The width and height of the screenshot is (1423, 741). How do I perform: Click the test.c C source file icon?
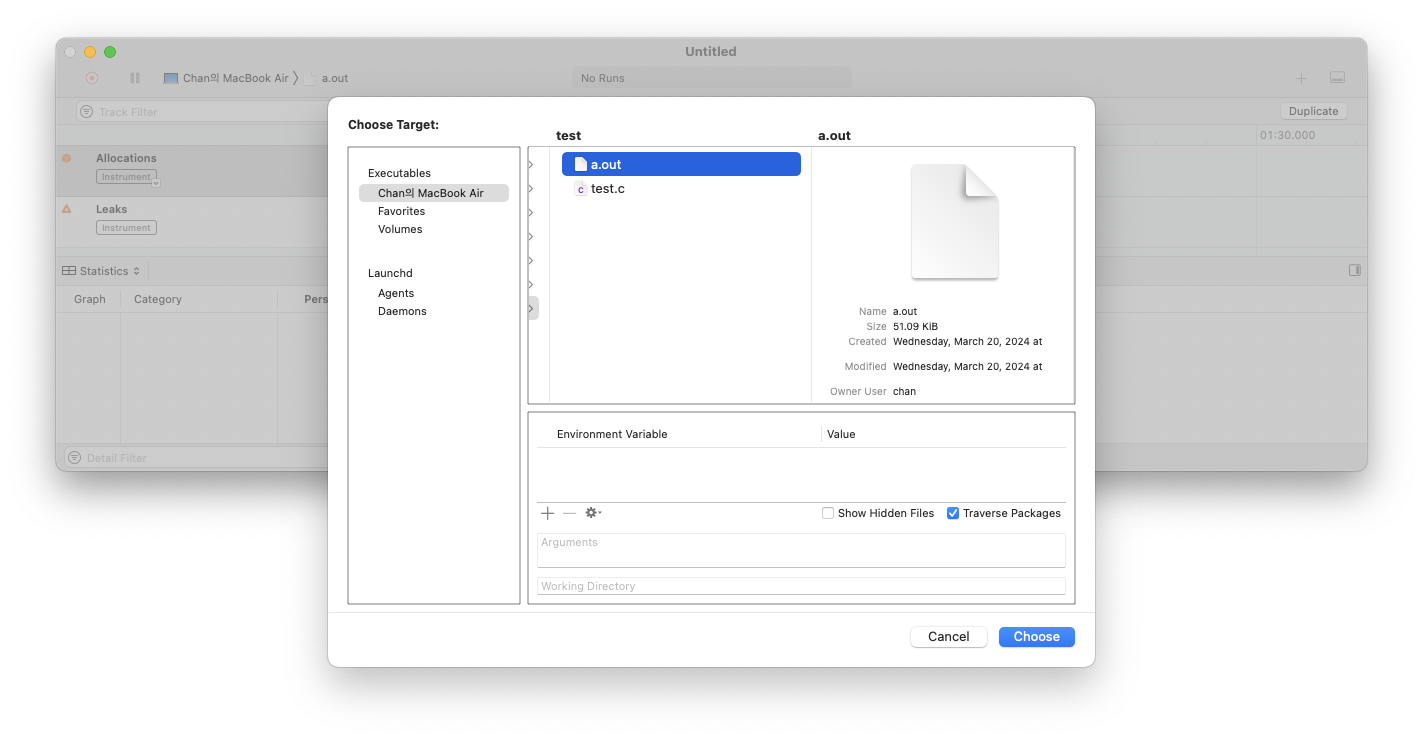click(x=580, y=188)
